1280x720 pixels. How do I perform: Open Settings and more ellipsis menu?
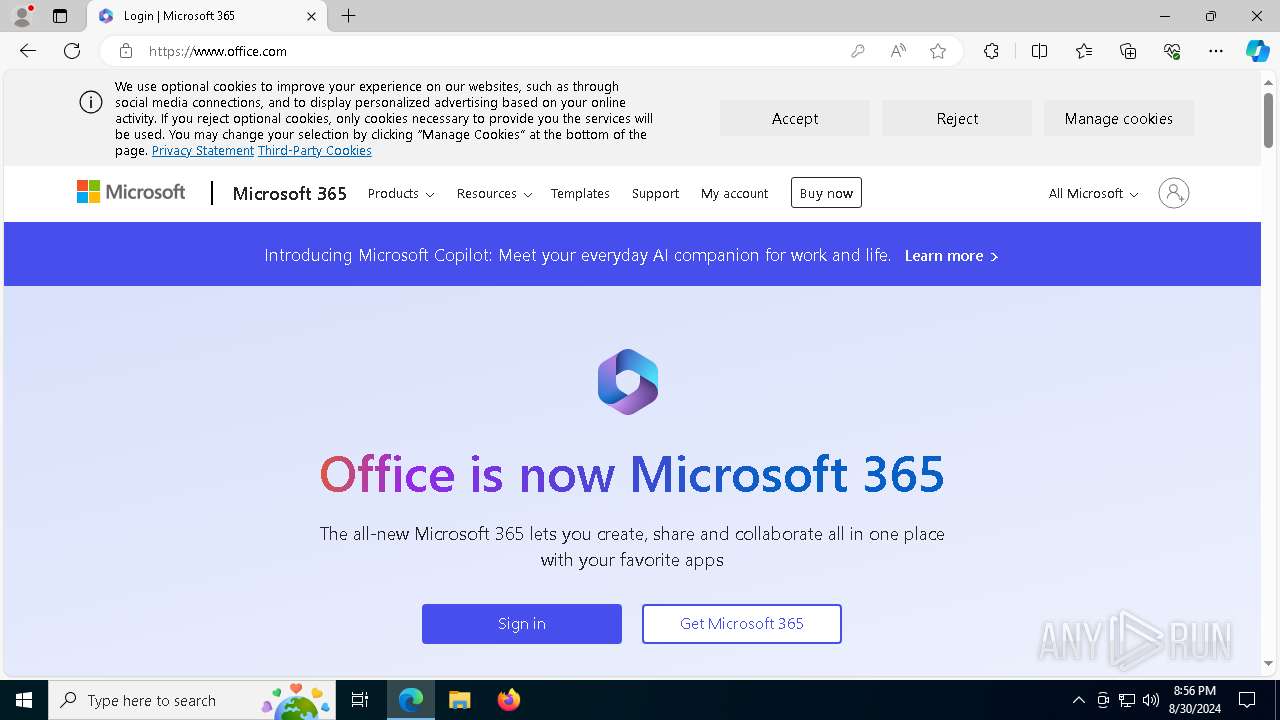pos(1216,51)
